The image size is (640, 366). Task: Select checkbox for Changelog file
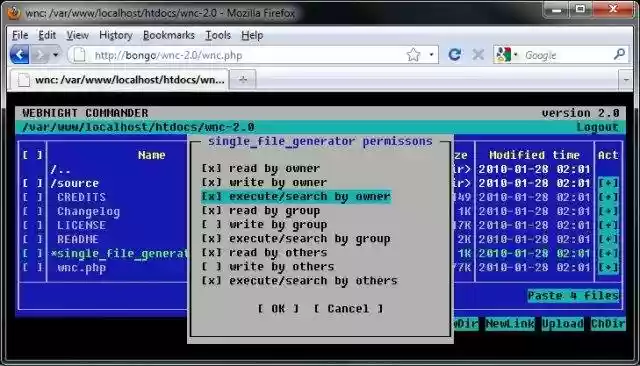point(33,211)
